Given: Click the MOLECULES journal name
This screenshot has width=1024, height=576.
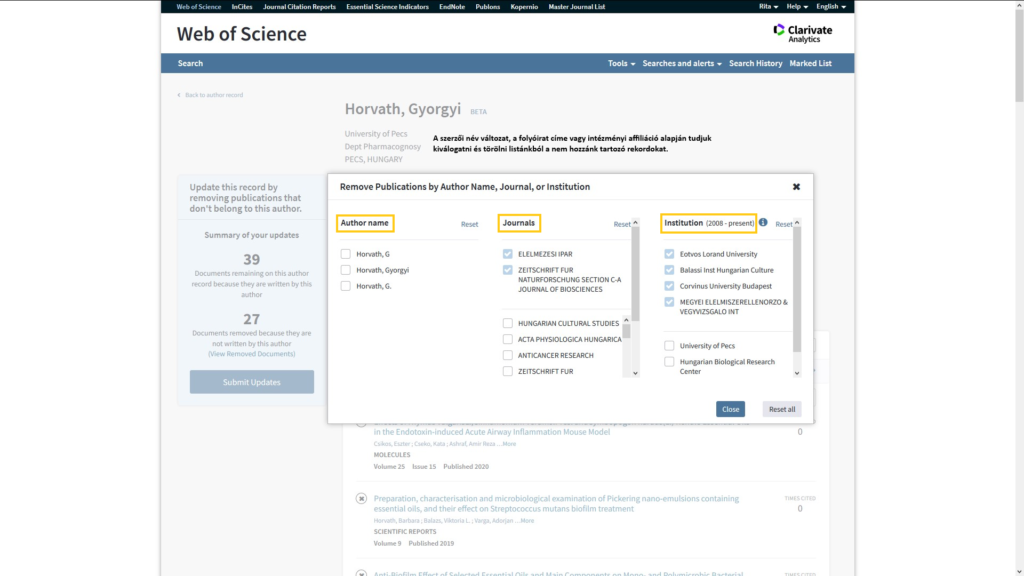Looking at the screenshot, I should tap(392, 455).
